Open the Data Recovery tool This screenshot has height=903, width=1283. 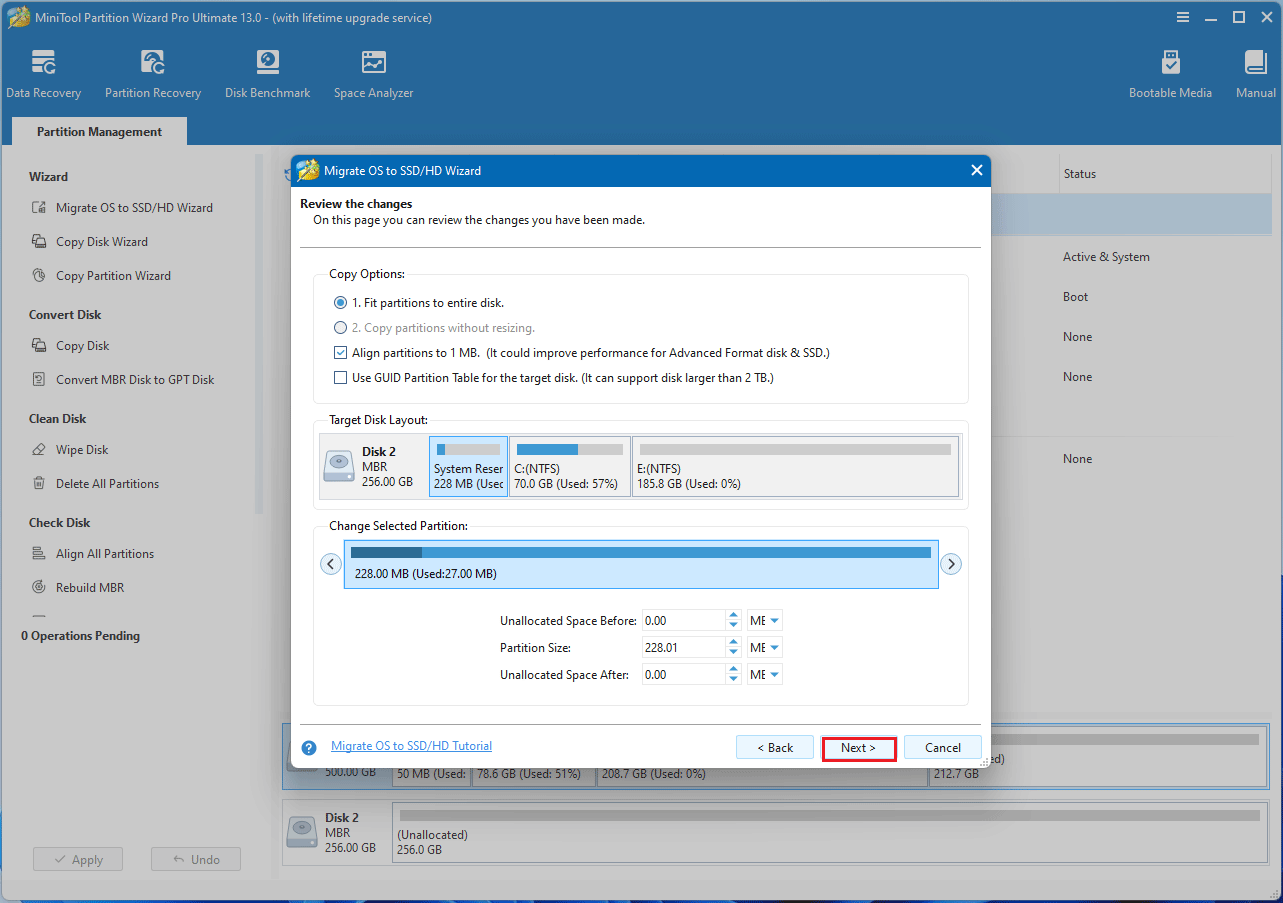click(x=44, y=72)
